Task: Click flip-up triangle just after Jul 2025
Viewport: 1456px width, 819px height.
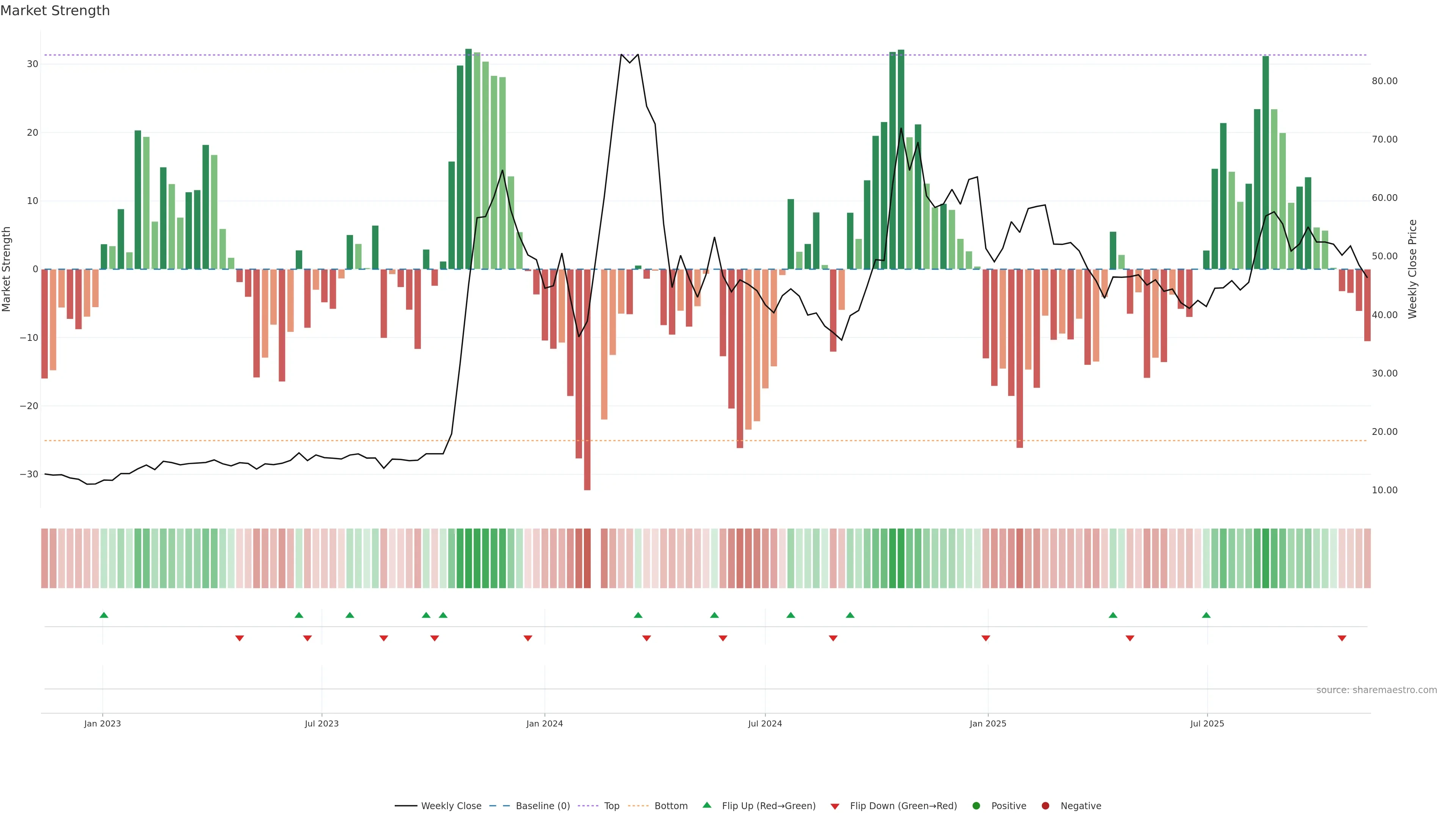Action: pos(1206,615)
